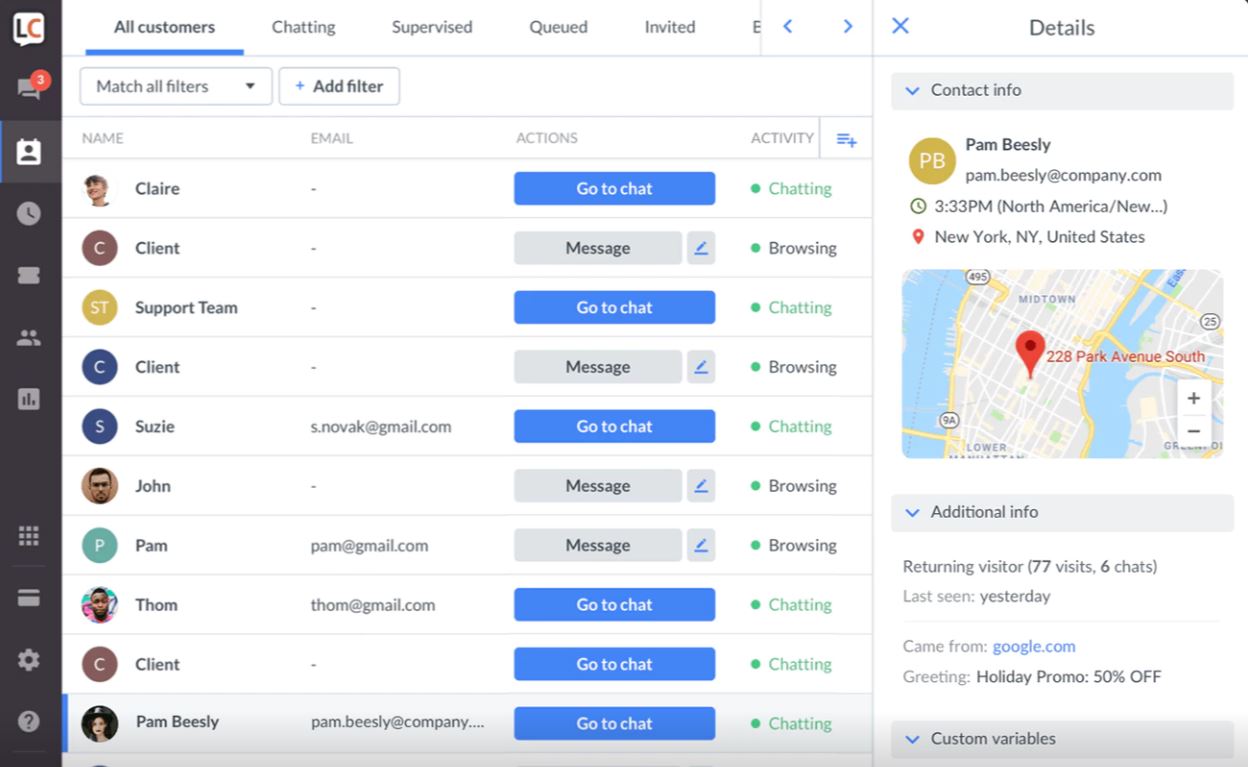Go to chat with Support Team
This screenshot has width=1248, height=767.
(614, 307)
